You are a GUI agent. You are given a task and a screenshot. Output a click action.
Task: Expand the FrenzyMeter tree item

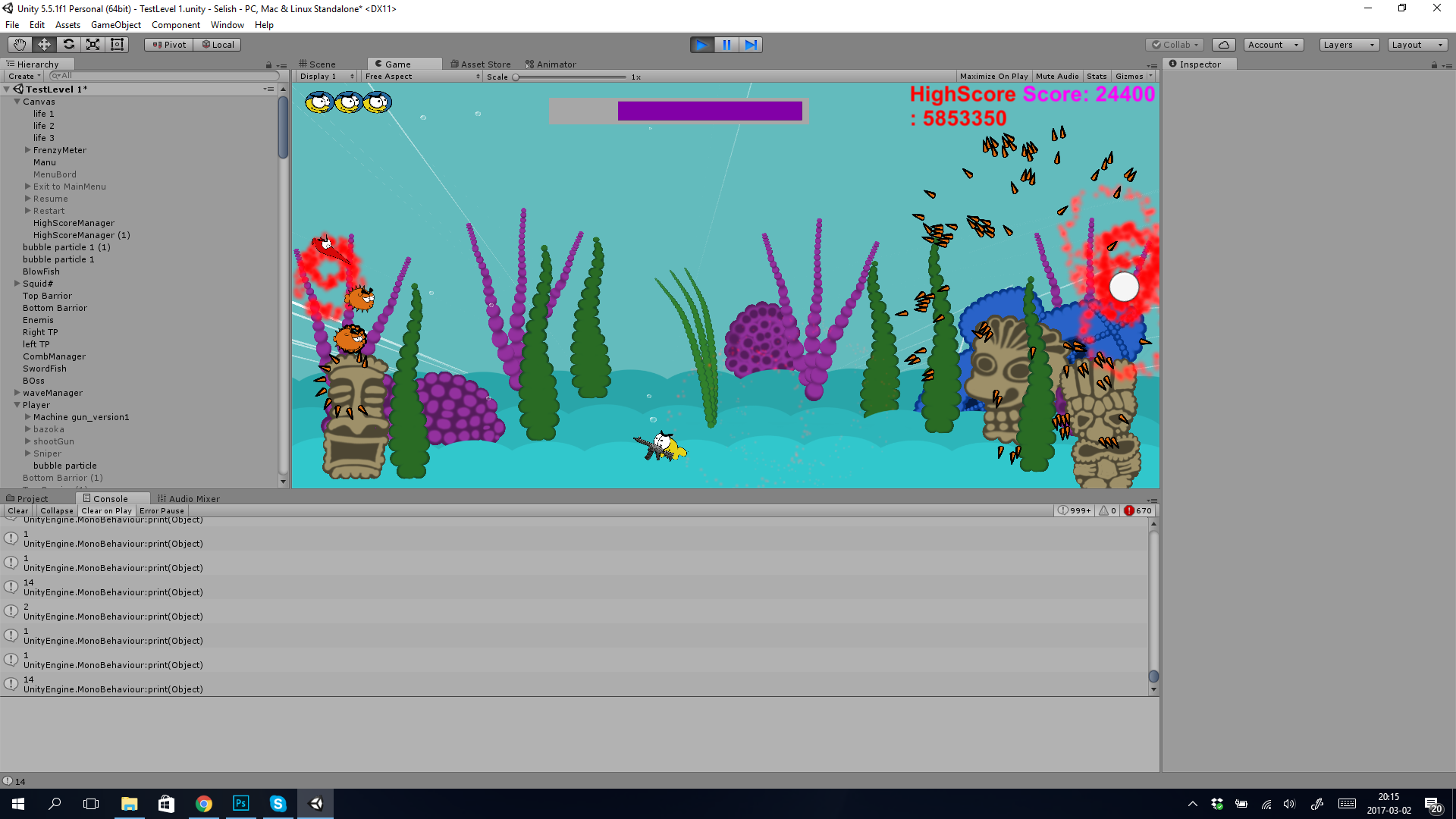(x=28, y=150)
